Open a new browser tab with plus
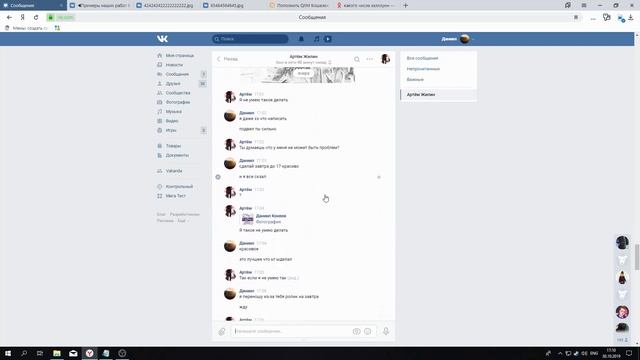This screenshot has height=360, width=640. click(406, 5)
